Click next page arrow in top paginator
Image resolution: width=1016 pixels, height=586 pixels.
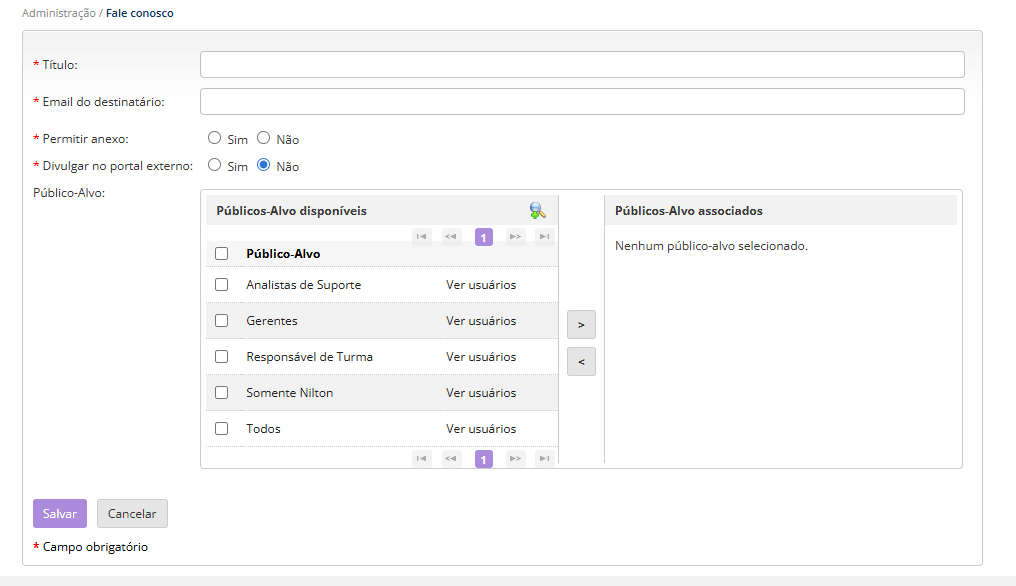pos(515,237)
